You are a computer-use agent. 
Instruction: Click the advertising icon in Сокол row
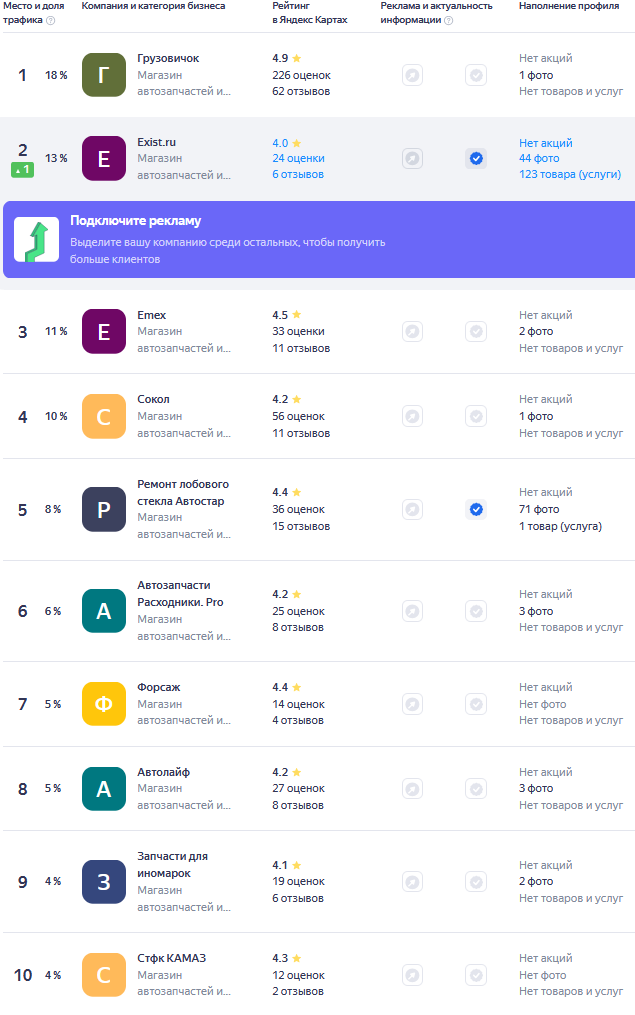(412, 416)
